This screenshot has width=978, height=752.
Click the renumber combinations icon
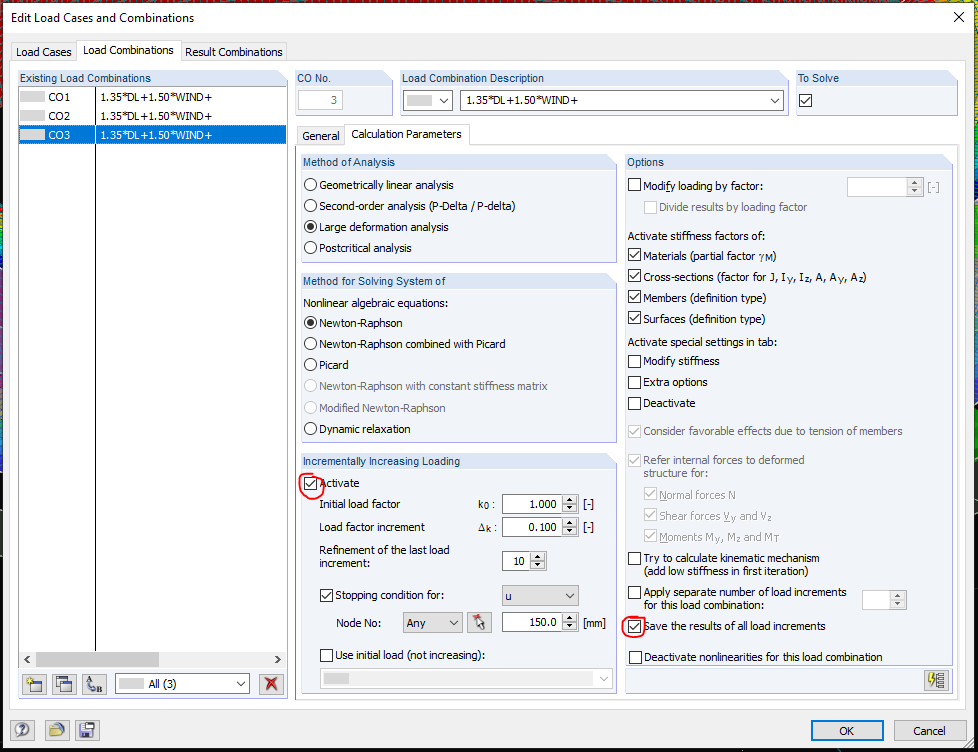click(94, 684)
